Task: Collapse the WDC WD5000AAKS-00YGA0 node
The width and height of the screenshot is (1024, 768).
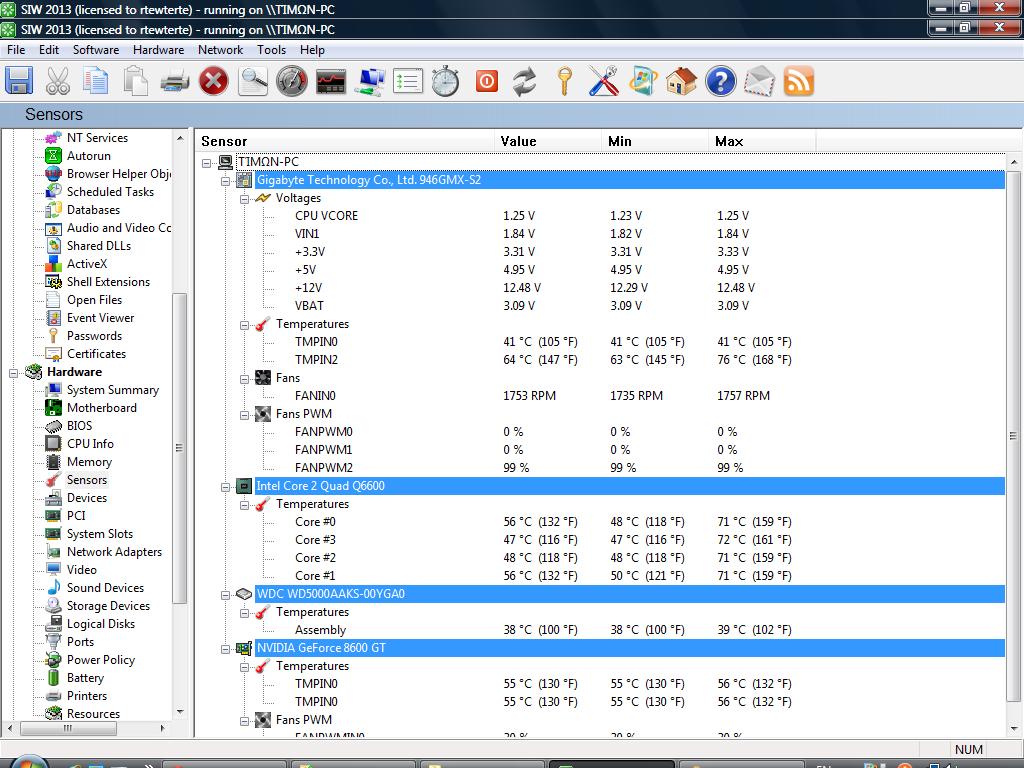Action: [x=225, y=595]
